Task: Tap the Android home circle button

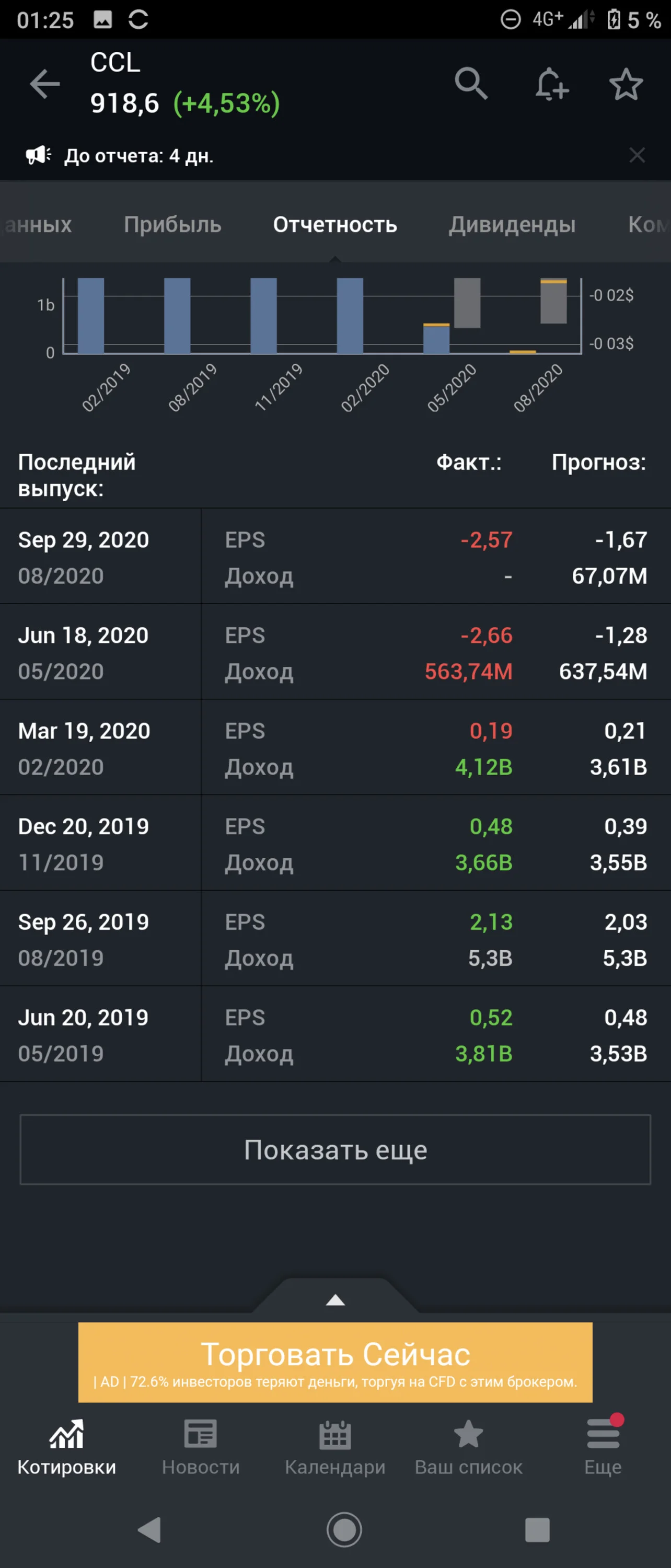Action: coord(344,1530)
